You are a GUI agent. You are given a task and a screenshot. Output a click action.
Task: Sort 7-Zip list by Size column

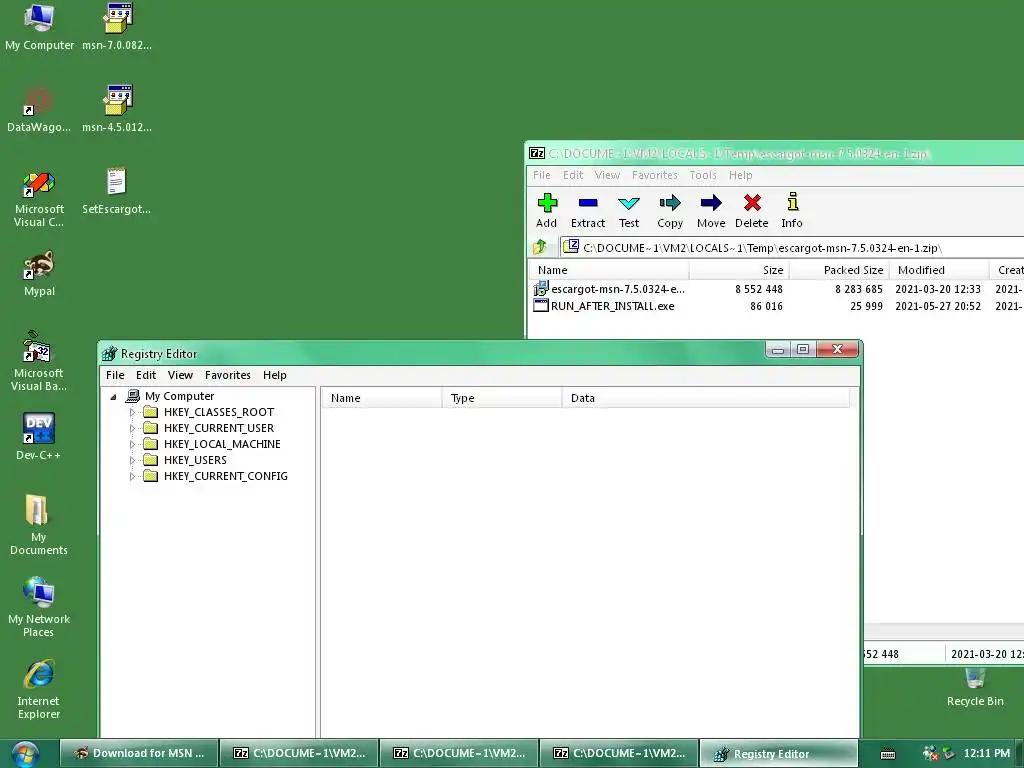739,270
